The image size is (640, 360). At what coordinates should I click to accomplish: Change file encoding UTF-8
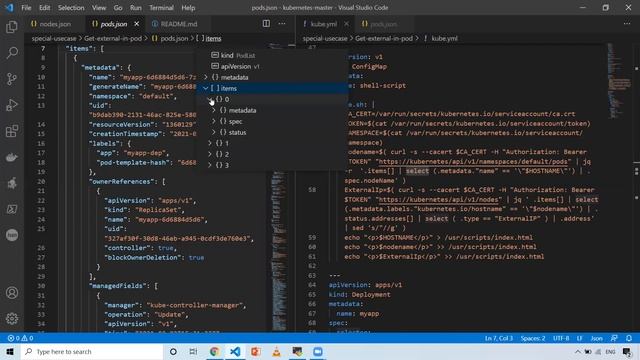click(561, 338)
